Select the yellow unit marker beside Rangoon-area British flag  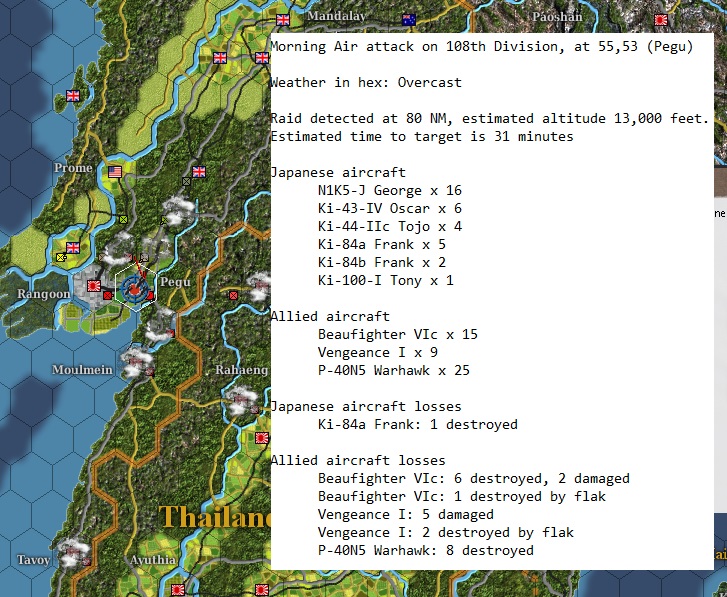click(60, 257)
